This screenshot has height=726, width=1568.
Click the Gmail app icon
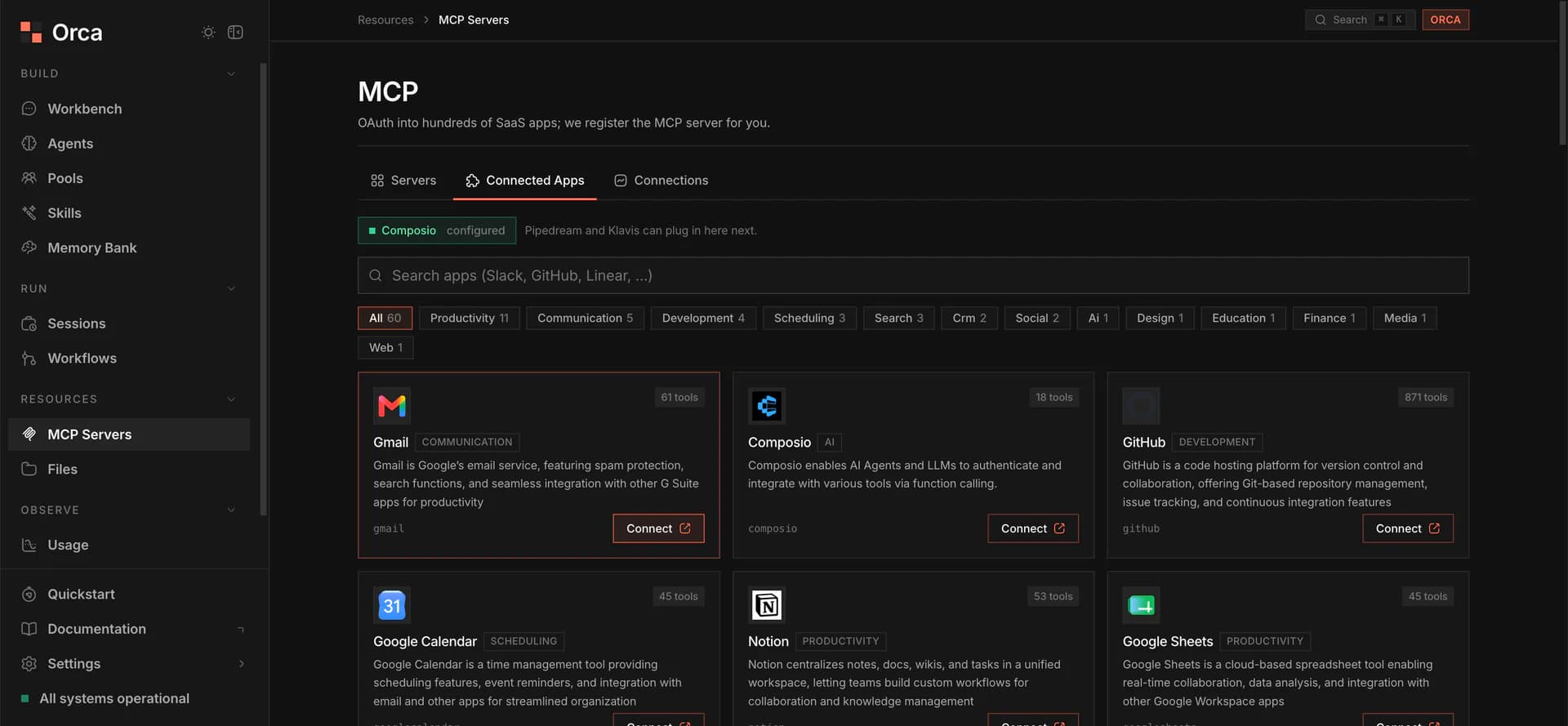(x=392, y=406)
